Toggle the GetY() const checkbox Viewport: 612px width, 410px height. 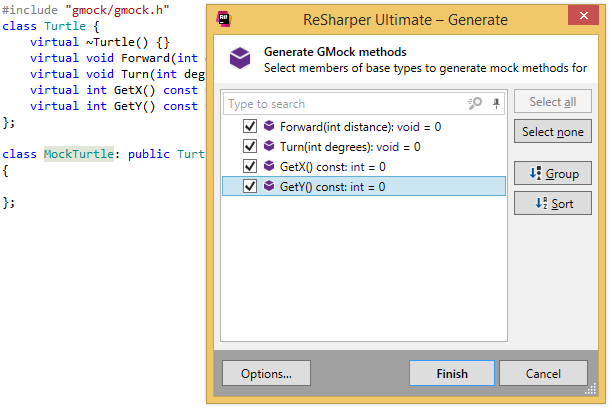(250, 186)
